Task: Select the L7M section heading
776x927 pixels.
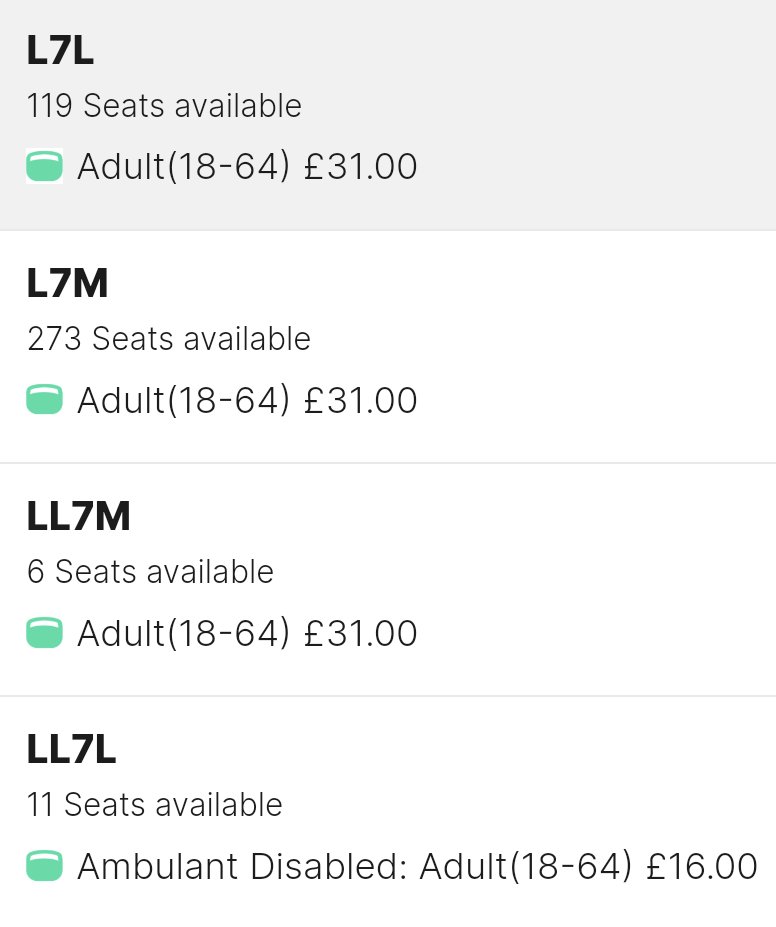Action: (67, 283)
